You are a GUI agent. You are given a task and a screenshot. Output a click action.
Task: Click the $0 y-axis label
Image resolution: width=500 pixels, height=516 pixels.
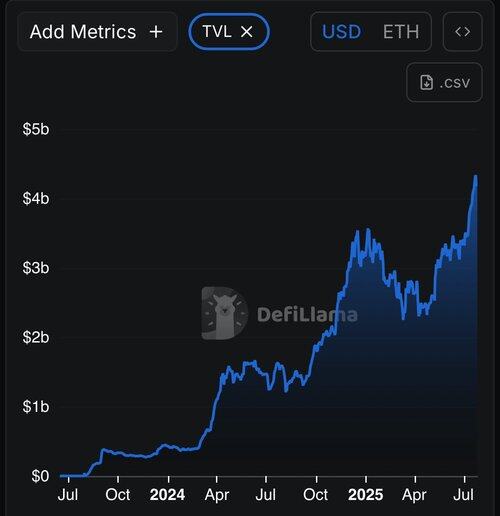pos(40,476)
